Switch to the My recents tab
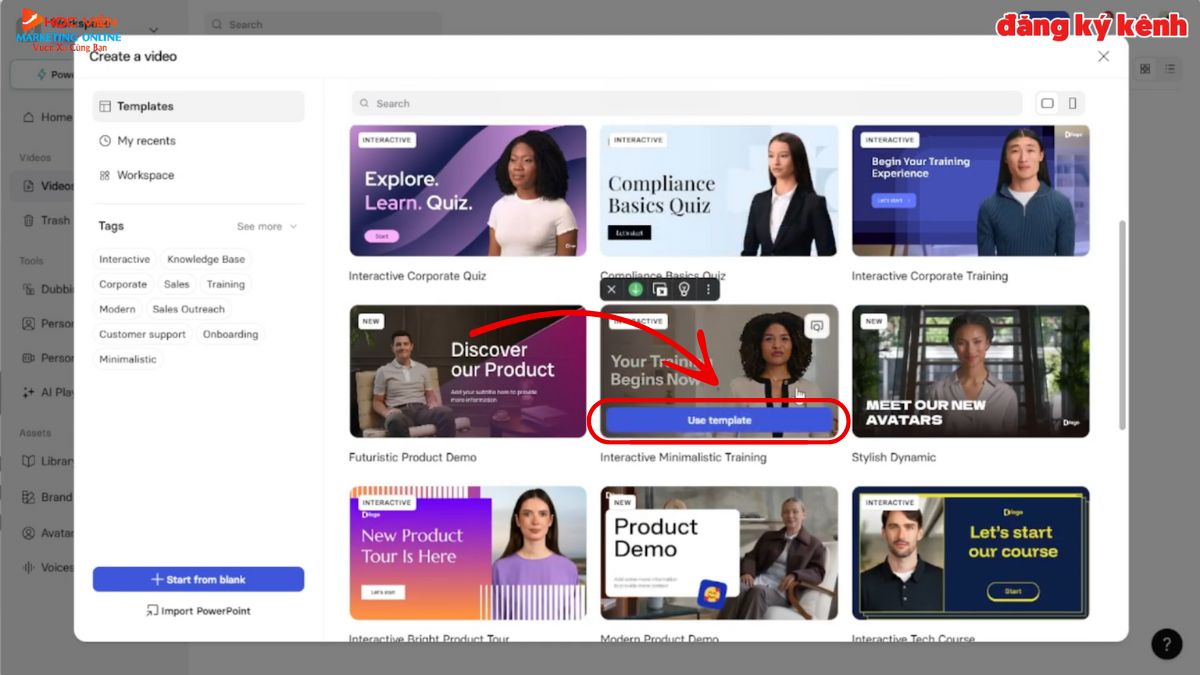The width and height of the screenshot is (1200, 675). click(143, 141)
